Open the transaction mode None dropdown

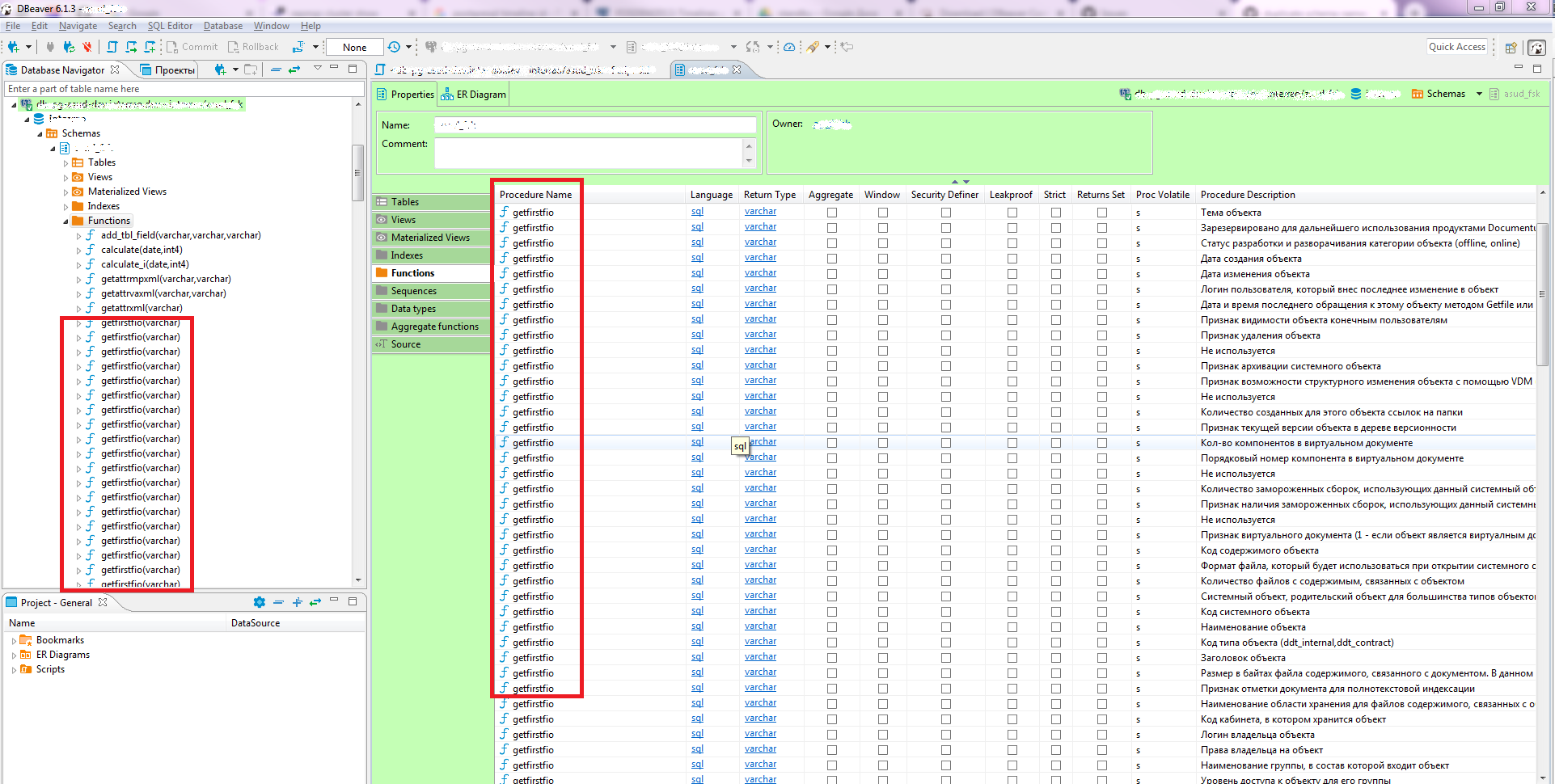click(x=353, y=46)
